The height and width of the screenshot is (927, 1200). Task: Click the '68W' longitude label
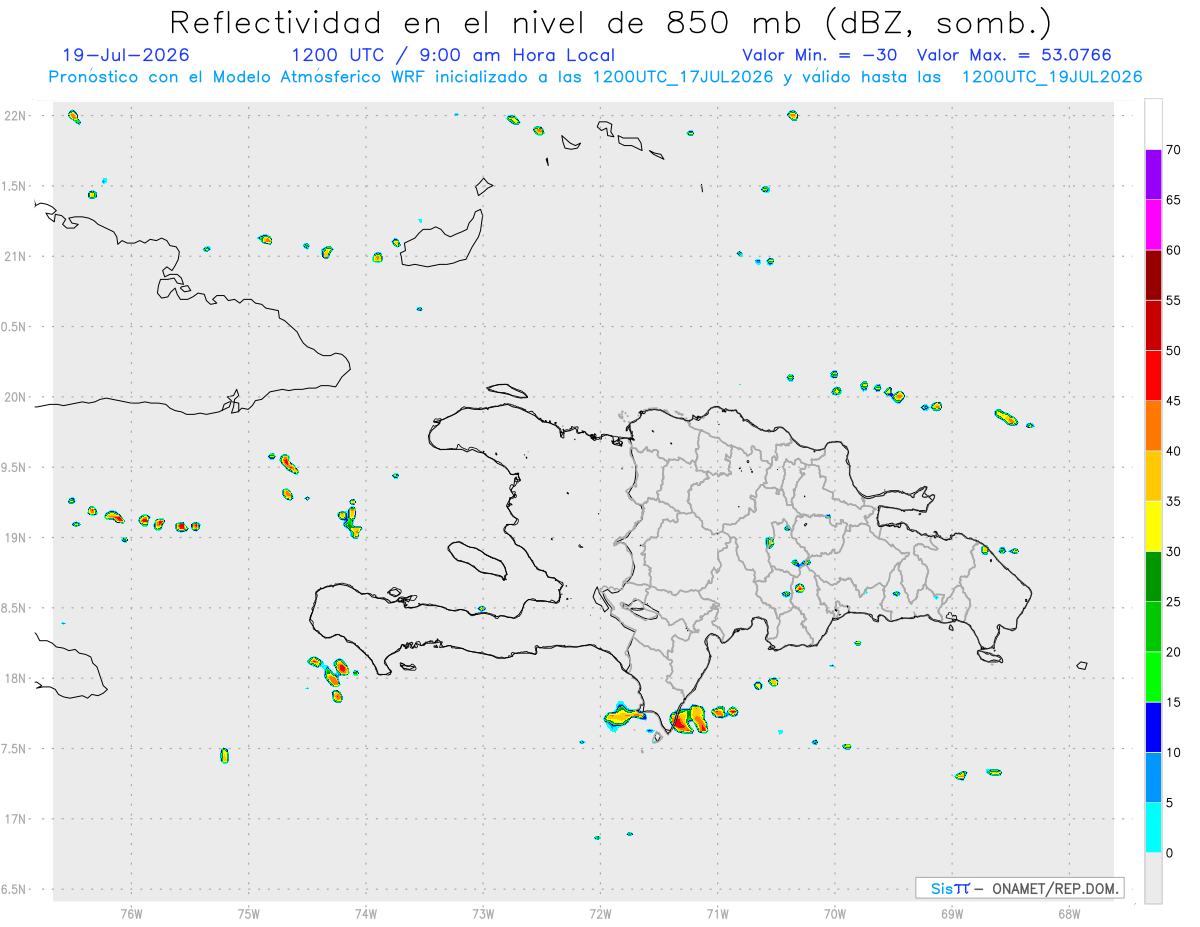[x=1069, y=913]
